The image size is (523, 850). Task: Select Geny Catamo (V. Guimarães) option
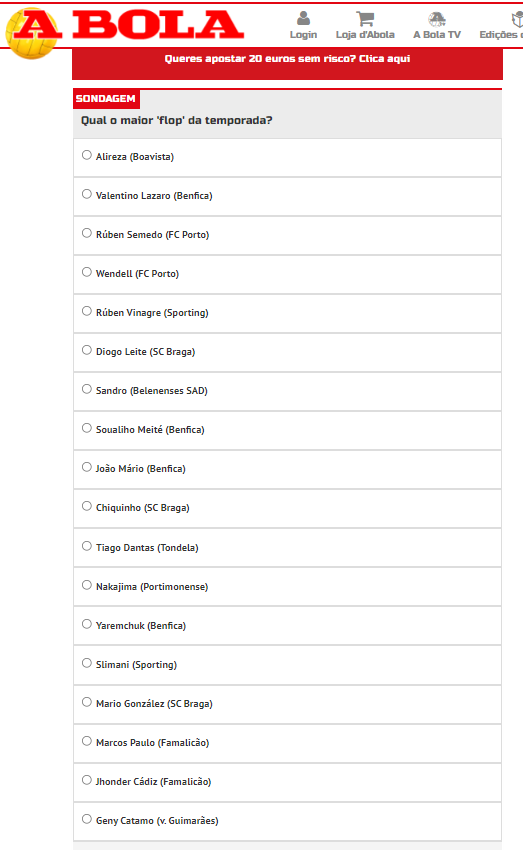[87, 819]
